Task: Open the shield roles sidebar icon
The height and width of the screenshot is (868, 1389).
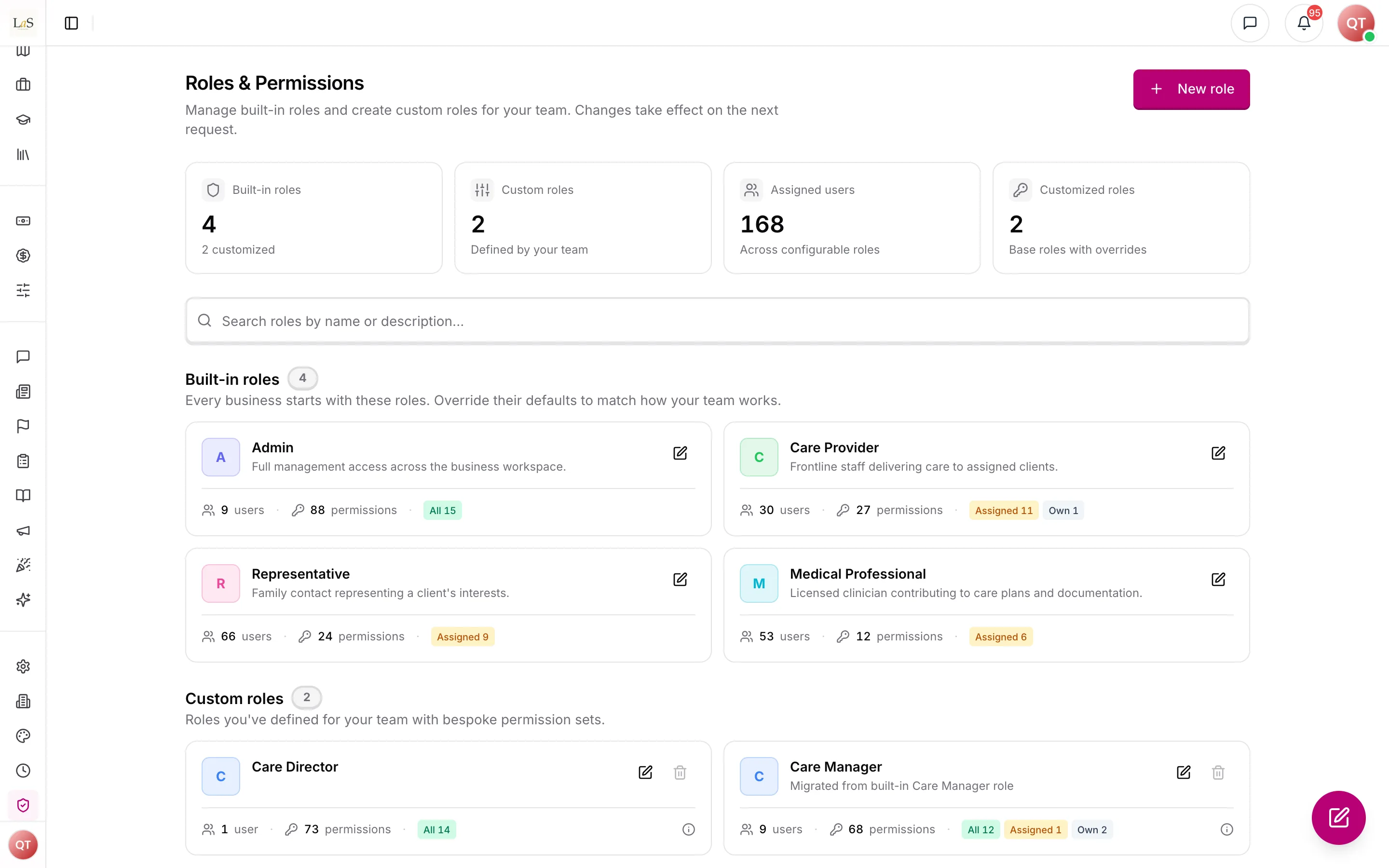Action: [23, 805]
